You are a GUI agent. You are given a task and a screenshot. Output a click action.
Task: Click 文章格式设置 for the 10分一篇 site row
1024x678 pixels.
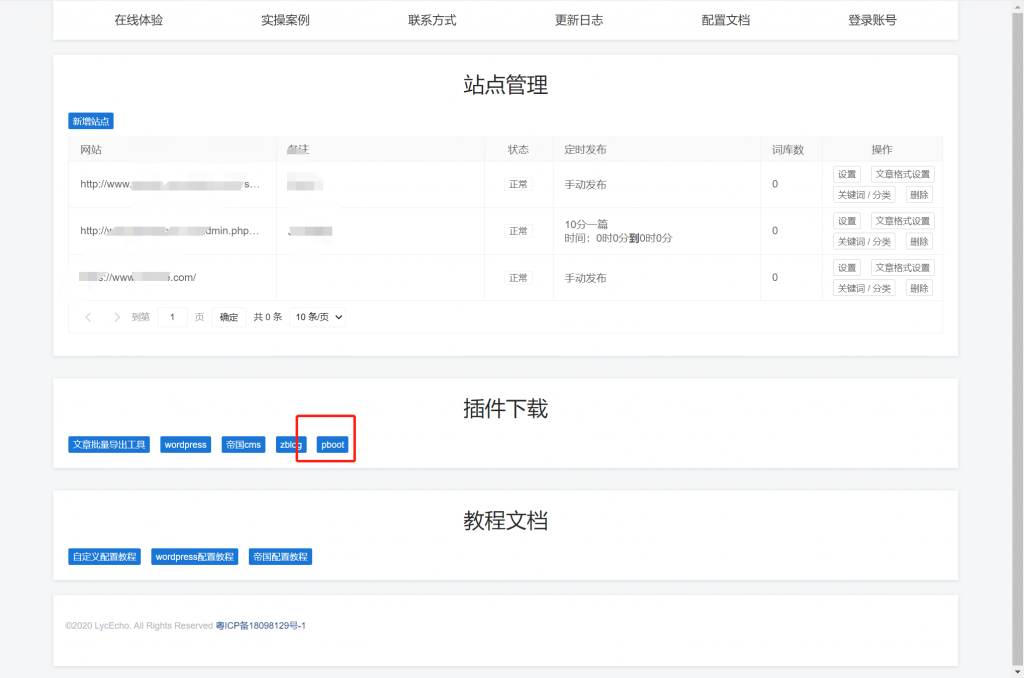pos(903,221)
